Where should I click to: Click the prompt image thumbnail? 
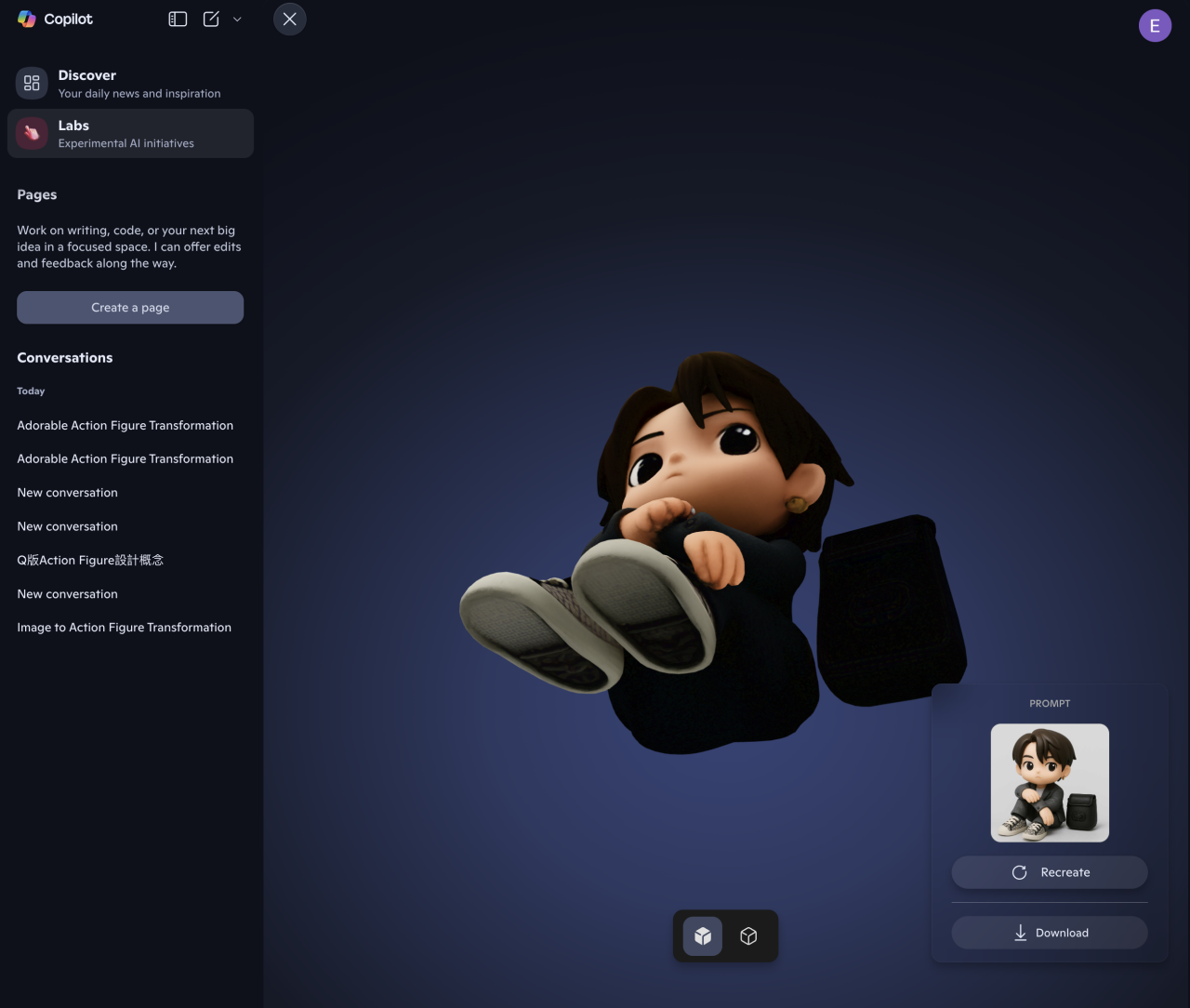[1049, 782]
